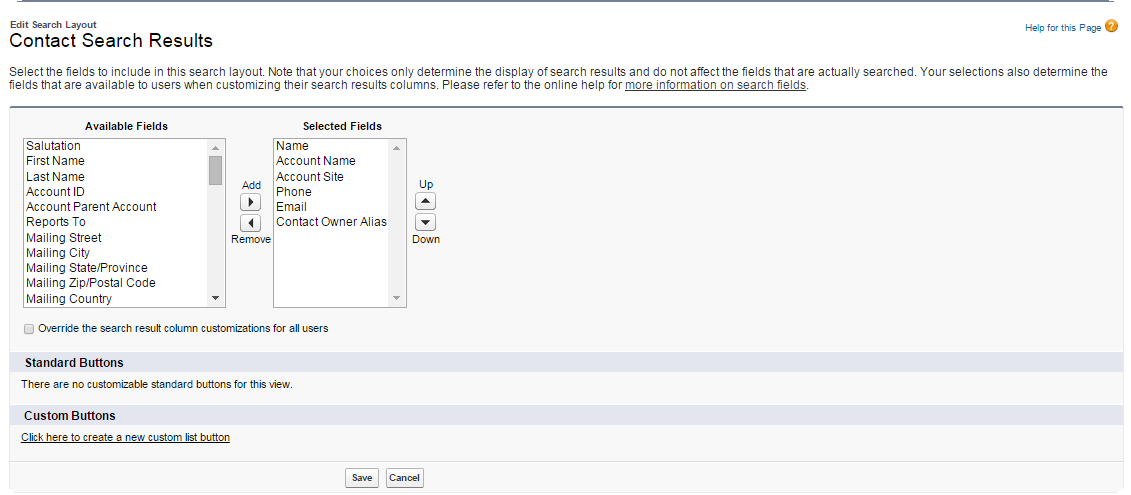This screenshot has height=495, width=1131.
Task: Enable override search result column customizations checkbox
Action: coord(29,329)
